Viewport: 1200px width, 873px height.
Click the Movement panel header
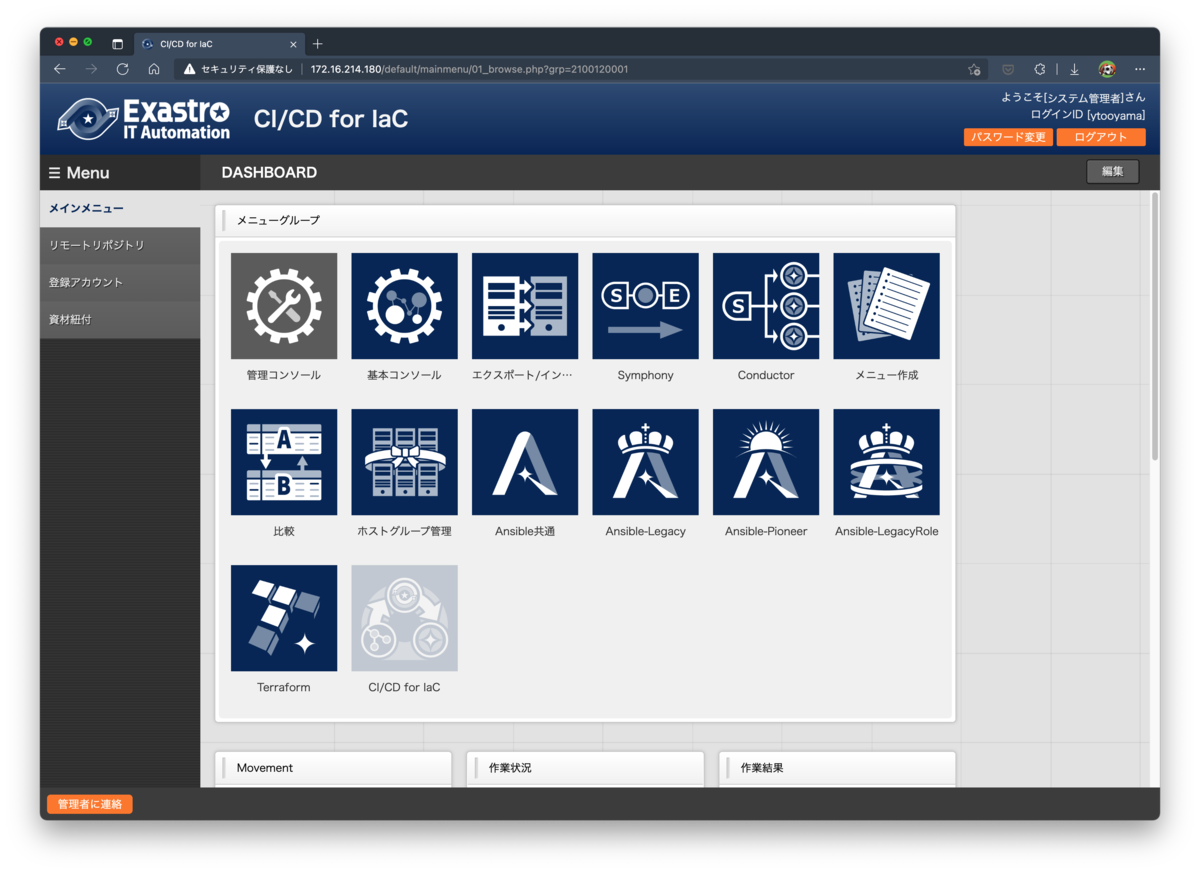pos(334,768)
